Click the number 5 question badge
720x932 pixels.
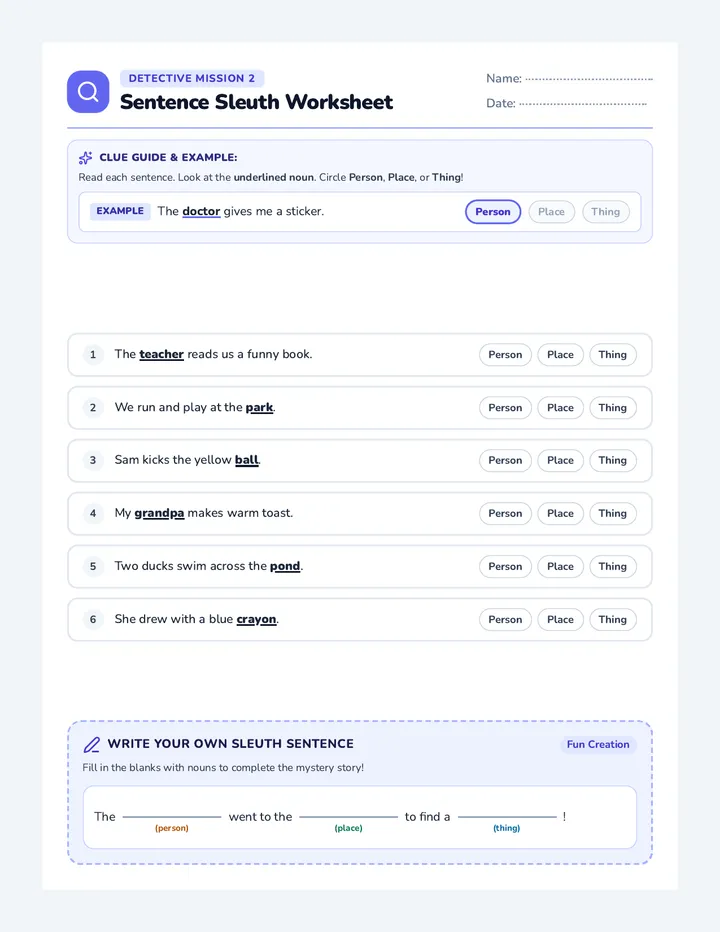(93, 566)
